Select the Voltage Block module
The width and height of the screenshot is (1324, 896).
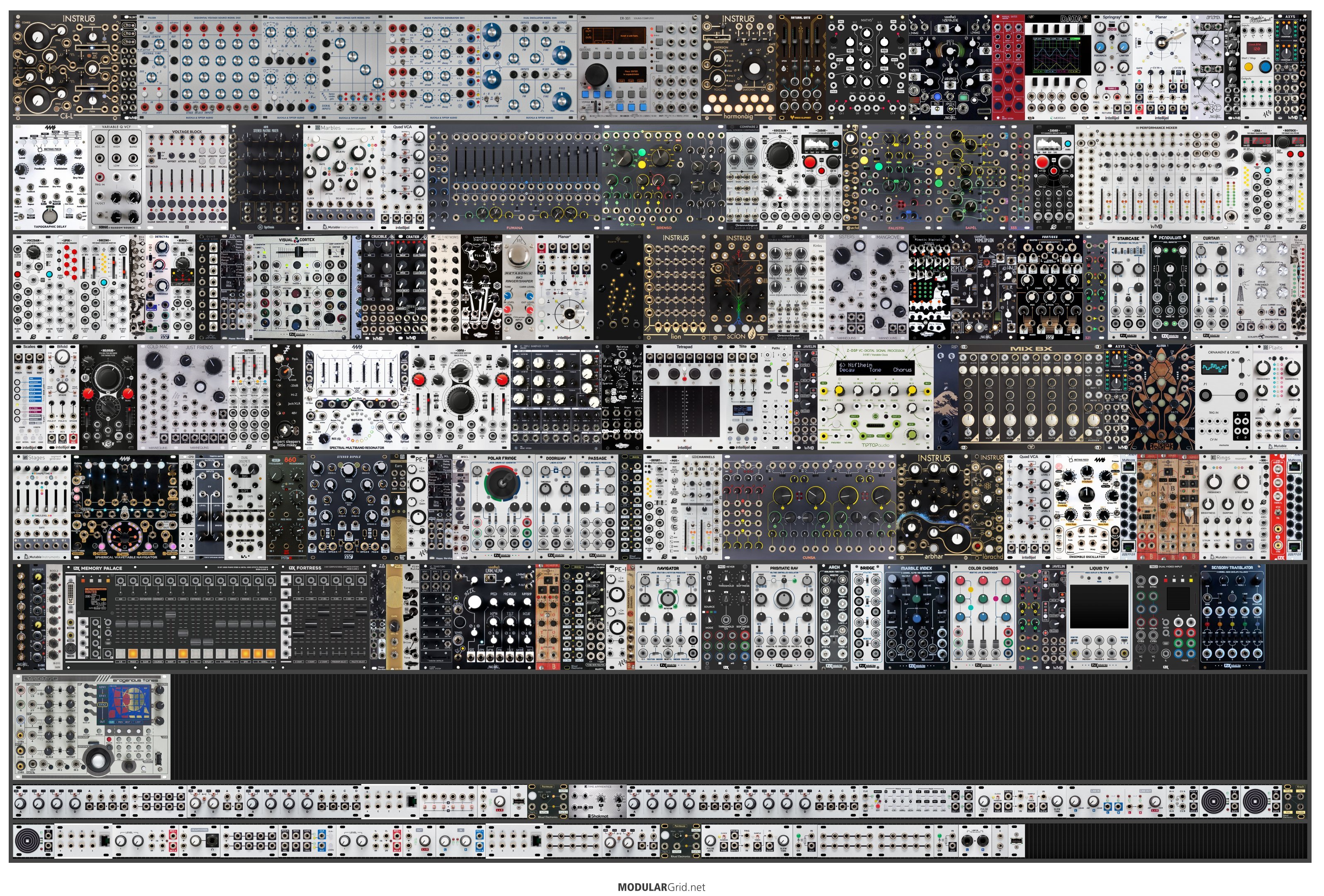pyautogui.click(x=187, y=177)
